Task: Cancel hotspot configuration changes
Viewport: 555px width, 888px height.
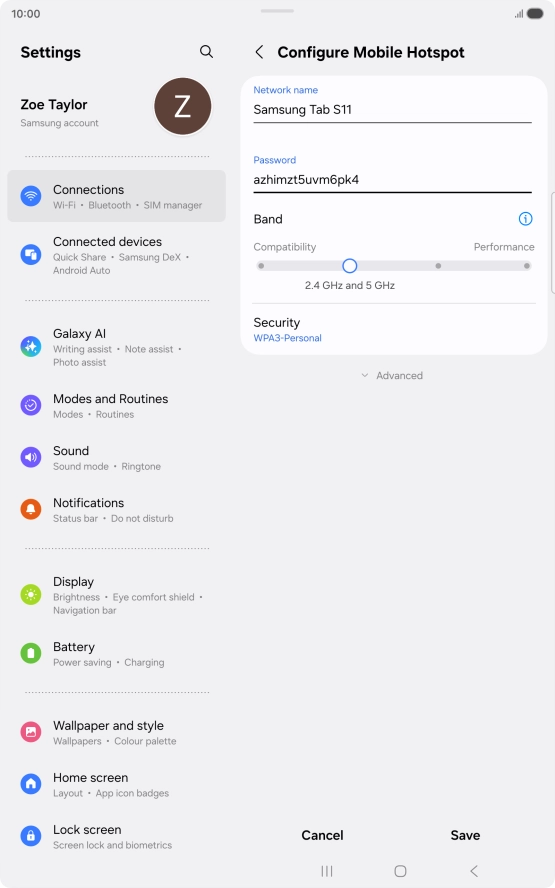Action: coord(322,835)
